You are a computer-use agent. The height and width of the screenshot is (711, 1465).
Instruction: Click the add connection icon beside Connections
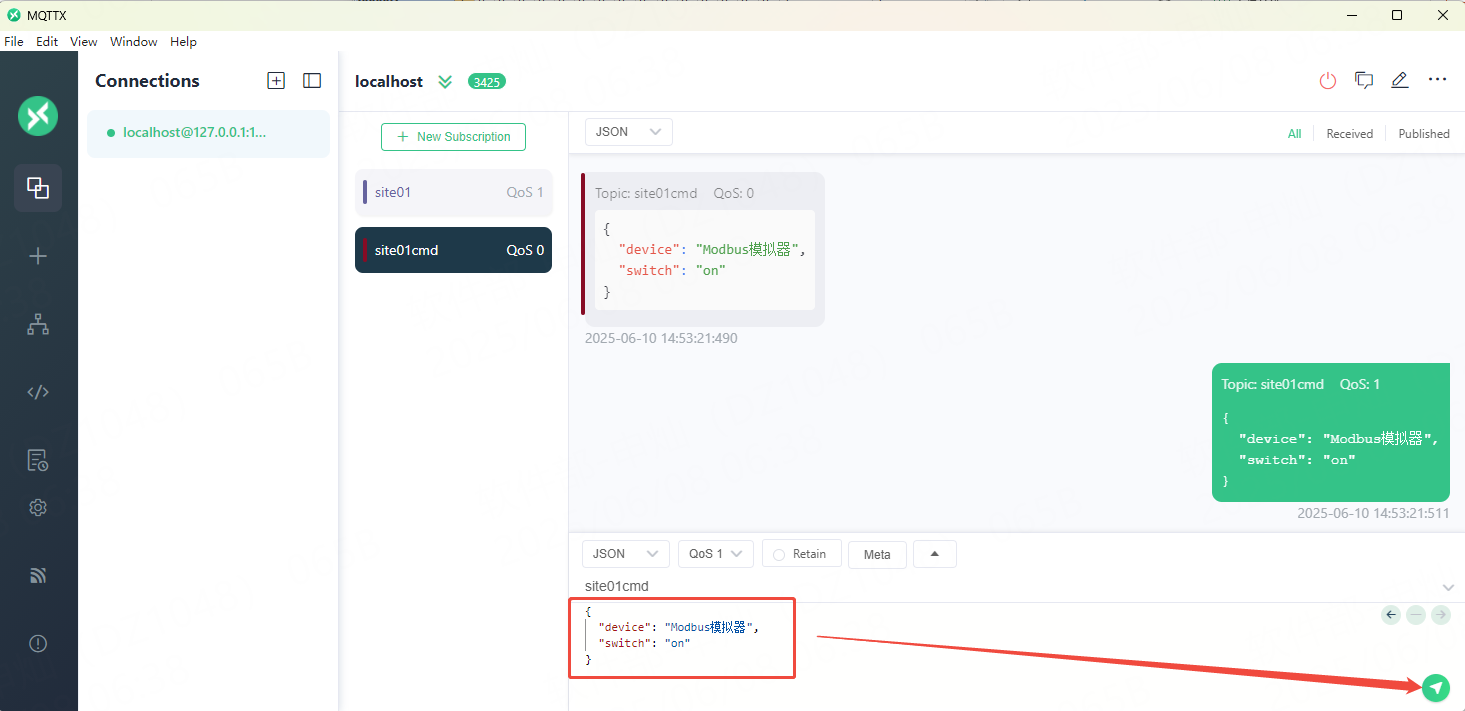tap(276, 81)
